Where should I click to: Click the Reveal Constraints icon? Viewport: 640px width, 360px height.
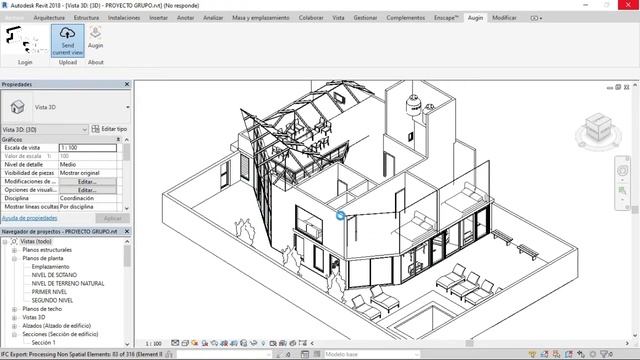pyautogui.click(x=302, y=343)
